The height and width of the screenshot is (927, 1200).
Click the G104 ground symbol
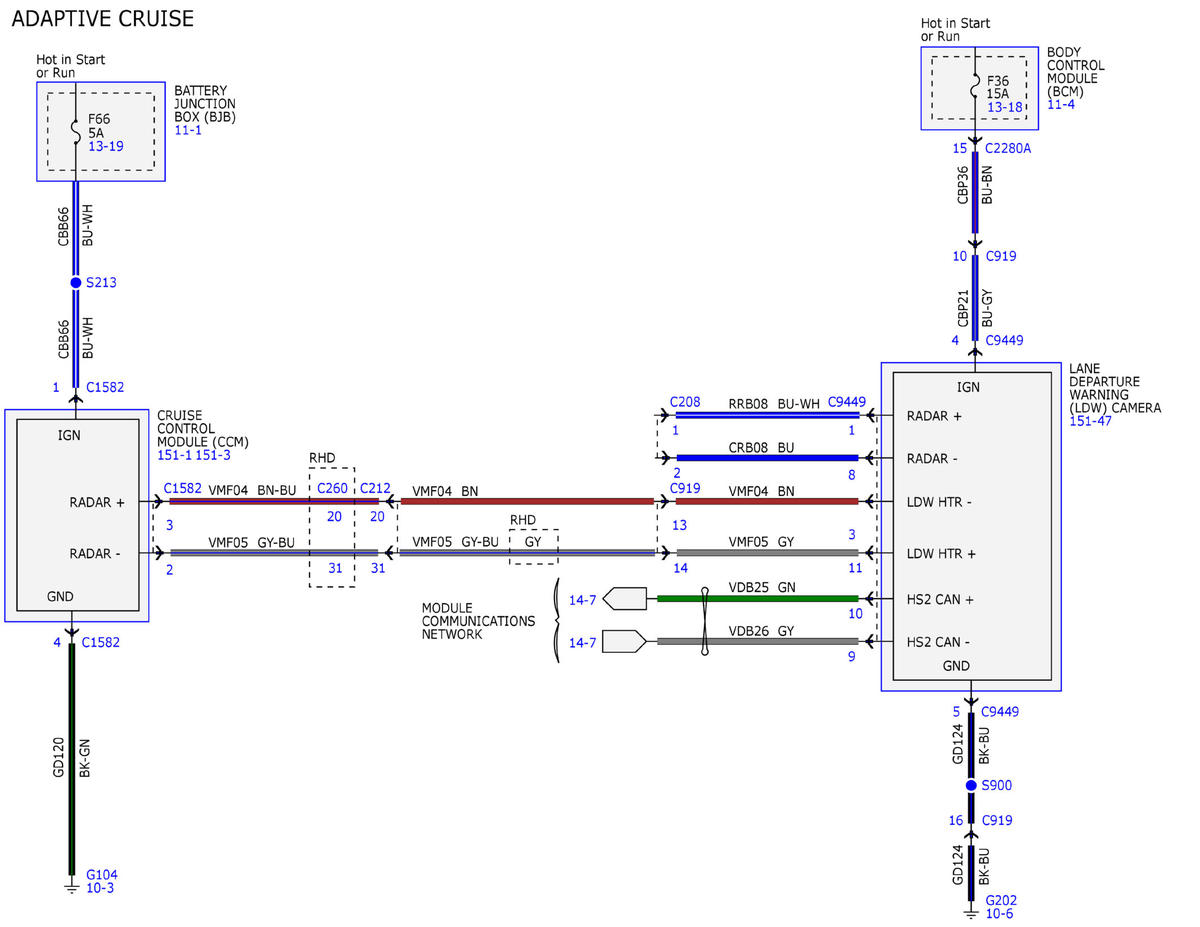[x=72, y=885]
